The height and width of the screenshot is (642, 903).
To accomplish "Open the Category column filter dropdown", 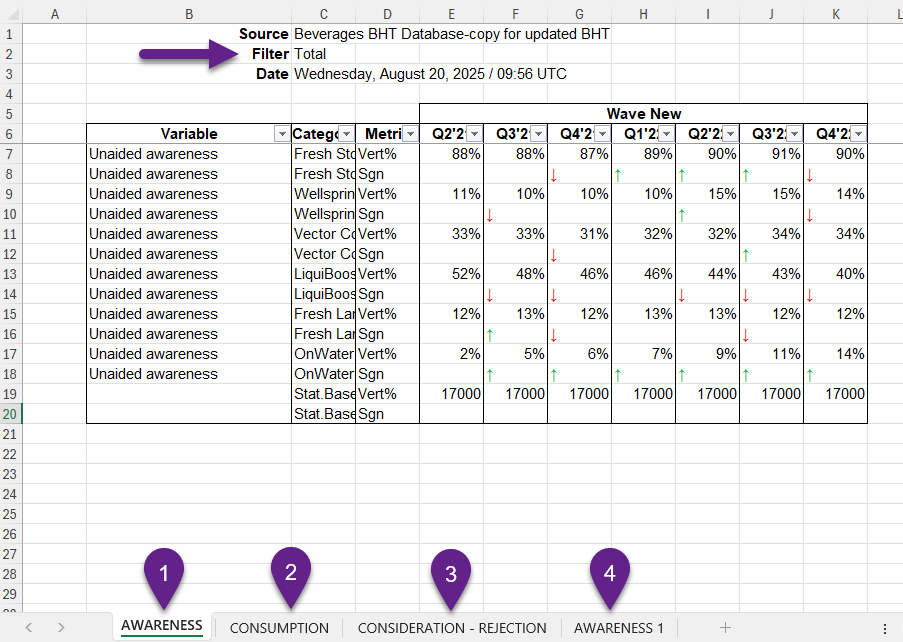I will (x=345, y=134).
